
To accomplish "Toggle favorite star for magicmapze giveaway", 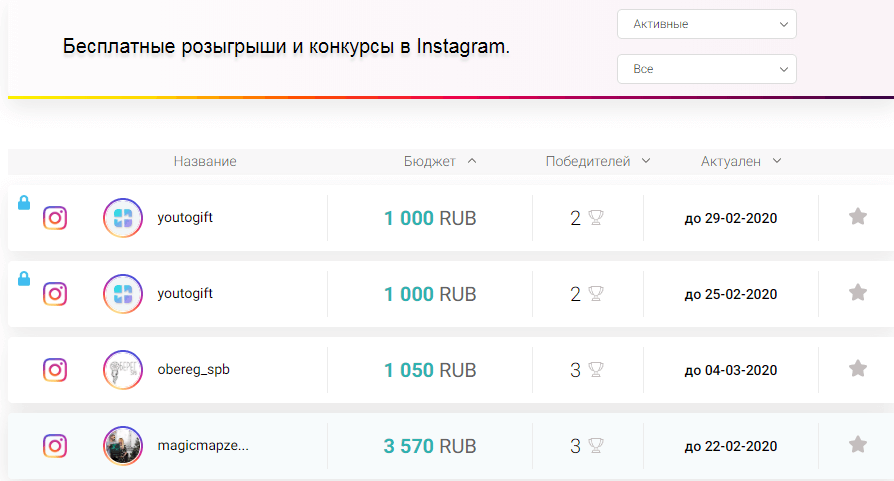I will coord(858,445).
